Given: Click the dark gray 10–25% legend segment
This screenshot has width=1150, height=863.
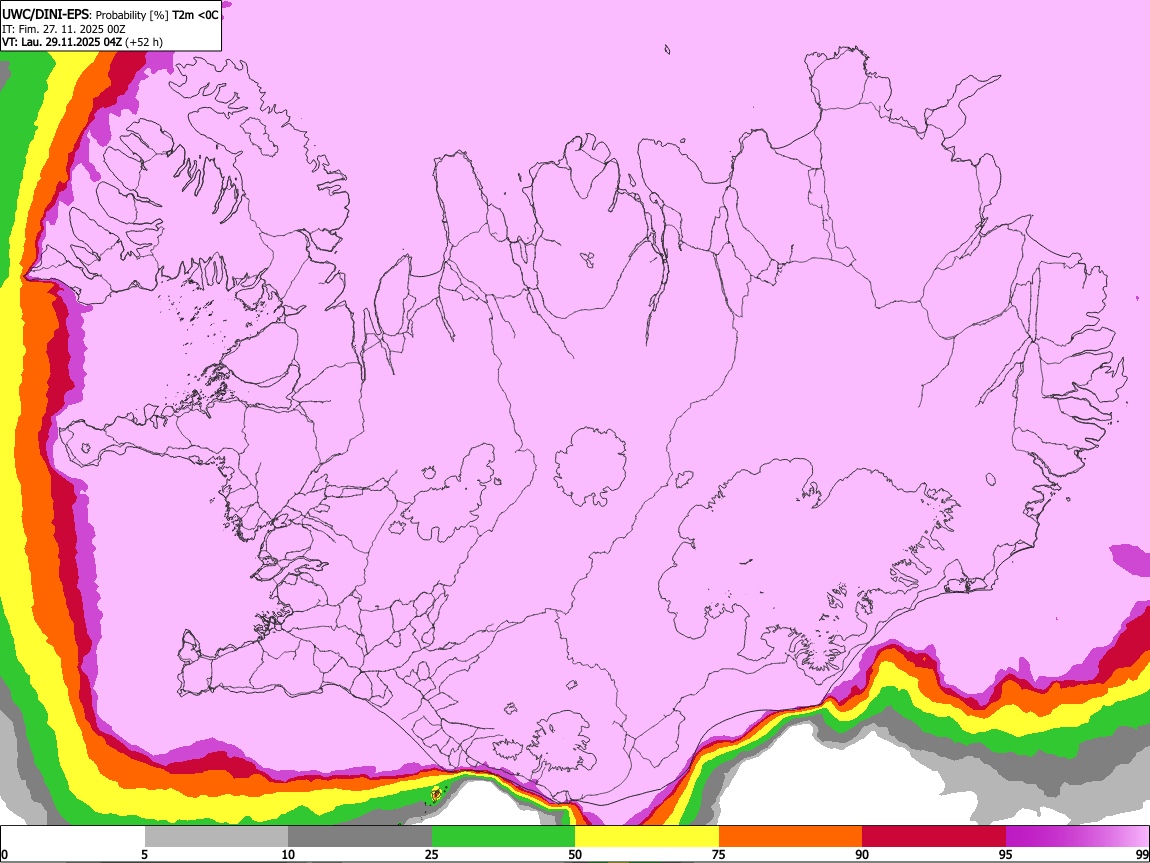Looking at the screenshot, I should point(360,836).
